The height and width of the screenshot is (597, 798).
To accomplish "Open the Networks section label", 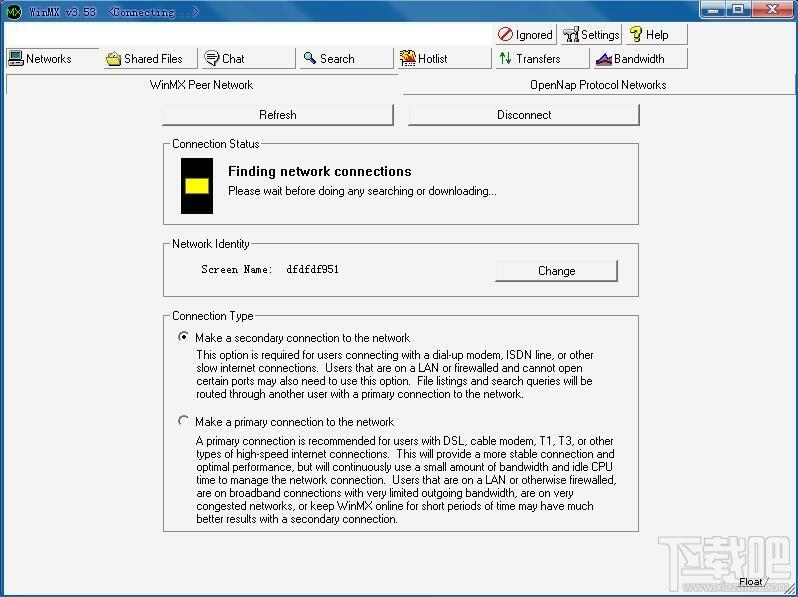I will (x=49, y=59).
